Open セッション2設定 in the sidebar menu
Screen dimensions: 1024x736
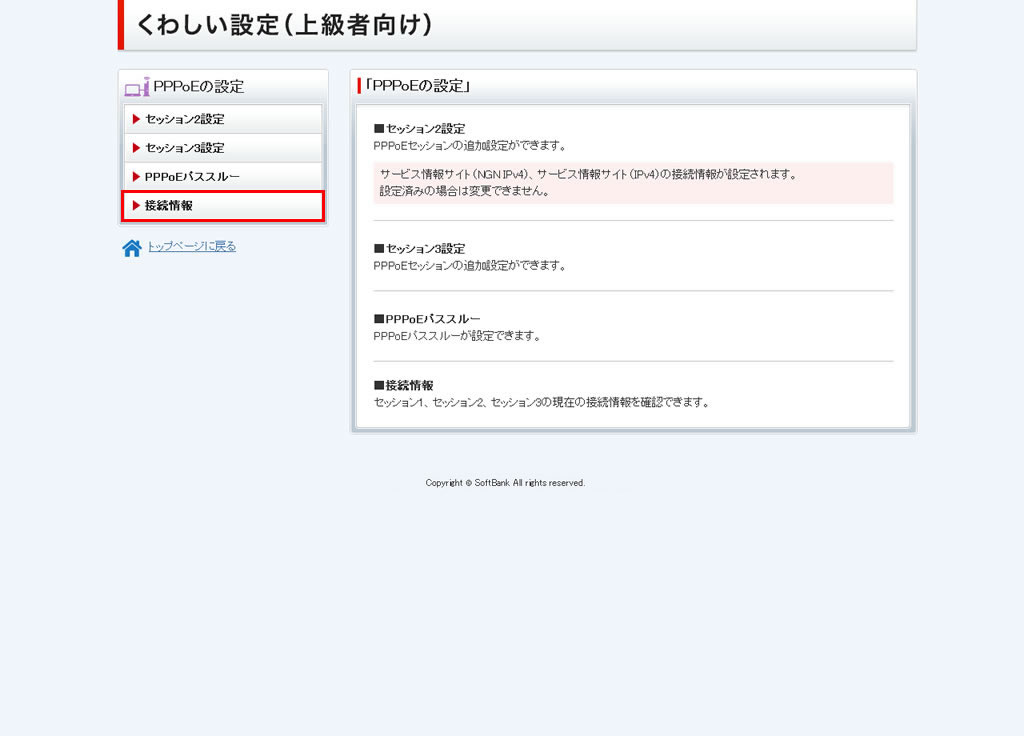click(185, 119)
